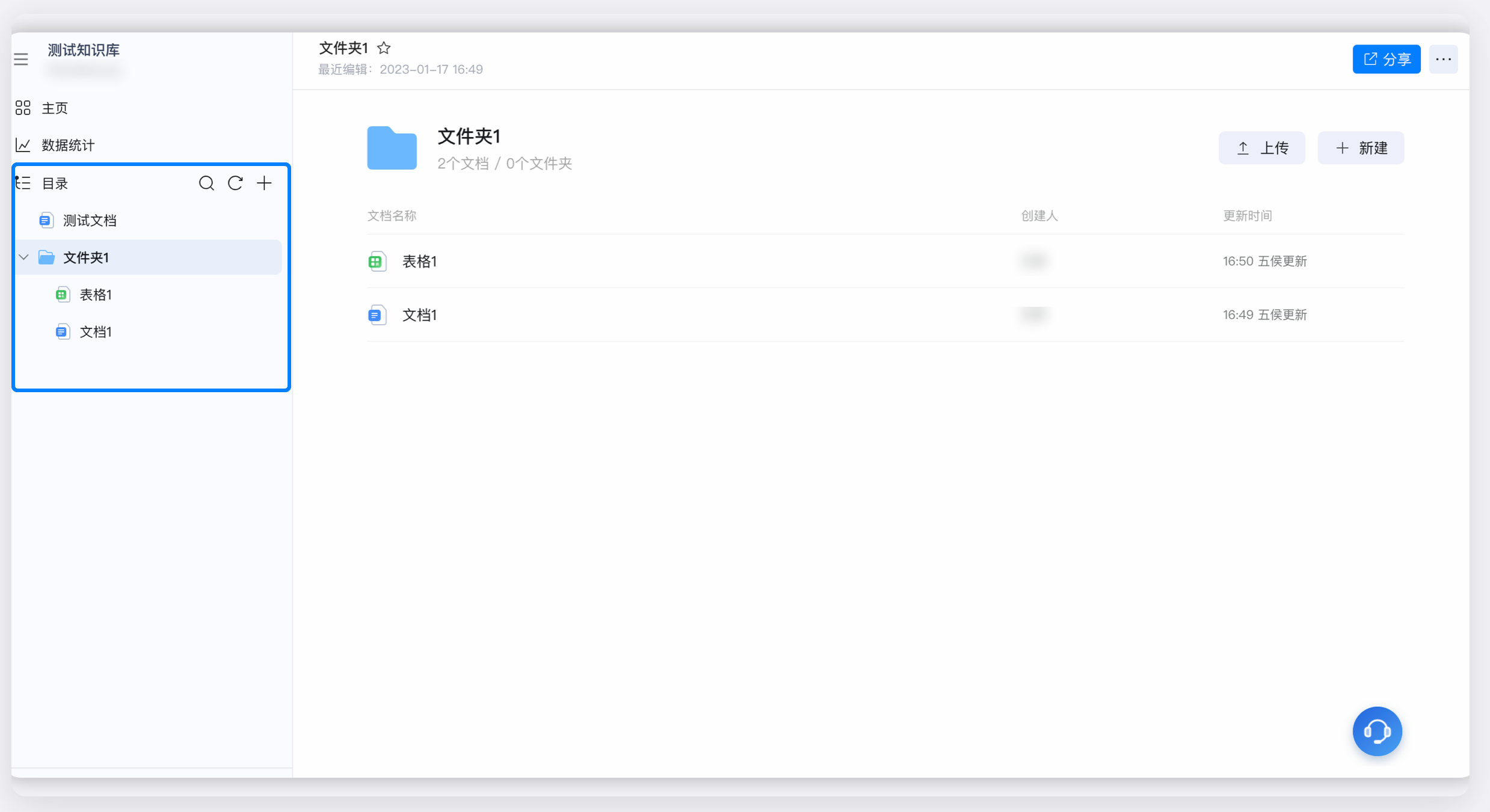Open the search icon in 目录 panel
Viewport: 1490px width, 812px height.
[x=206, y=183]
